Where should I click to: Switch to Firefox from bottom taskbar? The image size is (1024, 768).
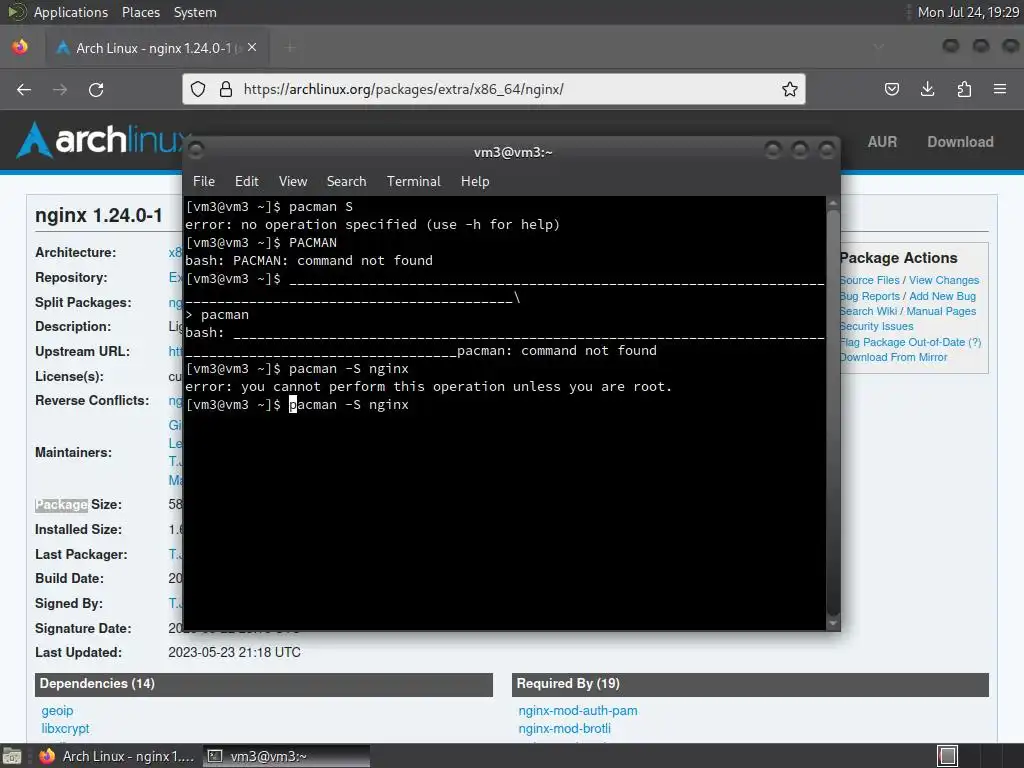[x=118, y=756]
